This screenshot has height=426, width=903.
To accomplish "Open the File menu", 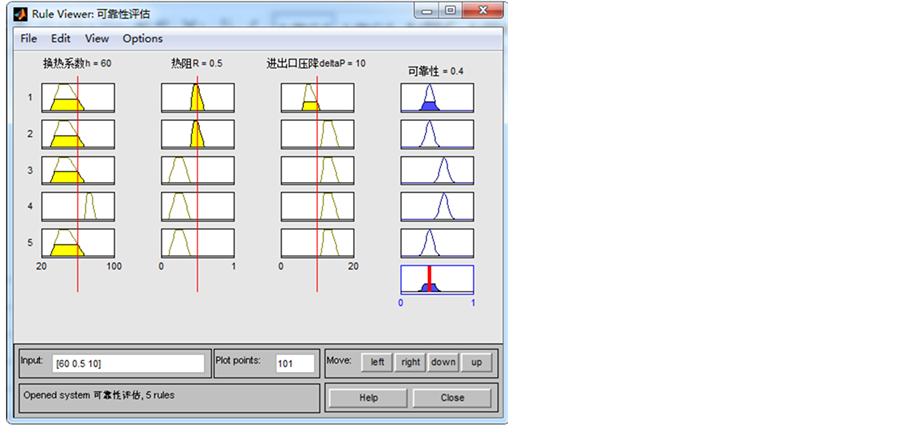I will point(28,39).
